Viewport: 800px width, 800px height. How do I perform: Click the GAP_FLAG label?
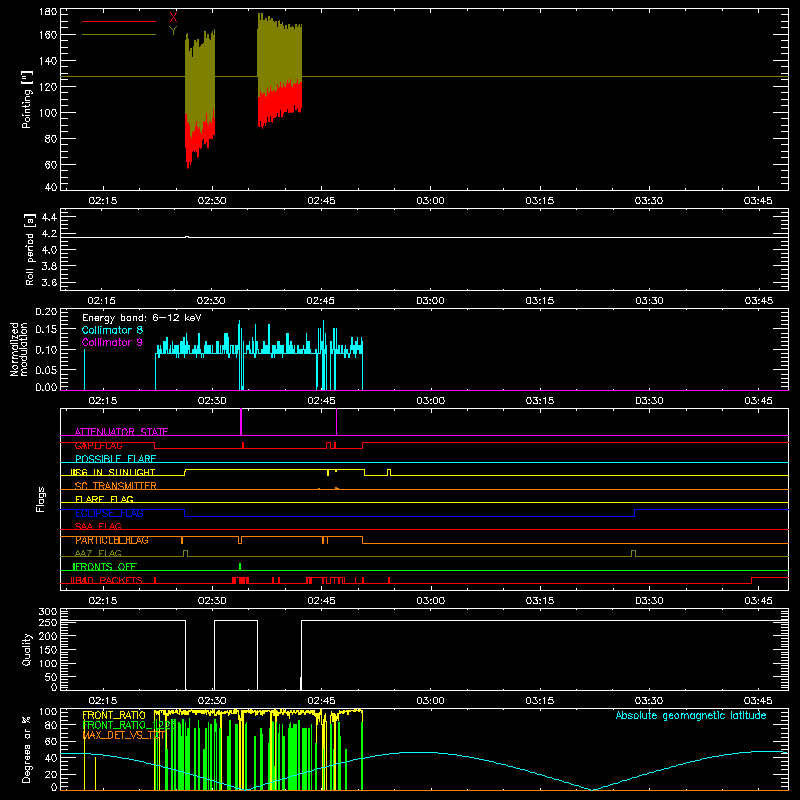[x=99, y=445]
